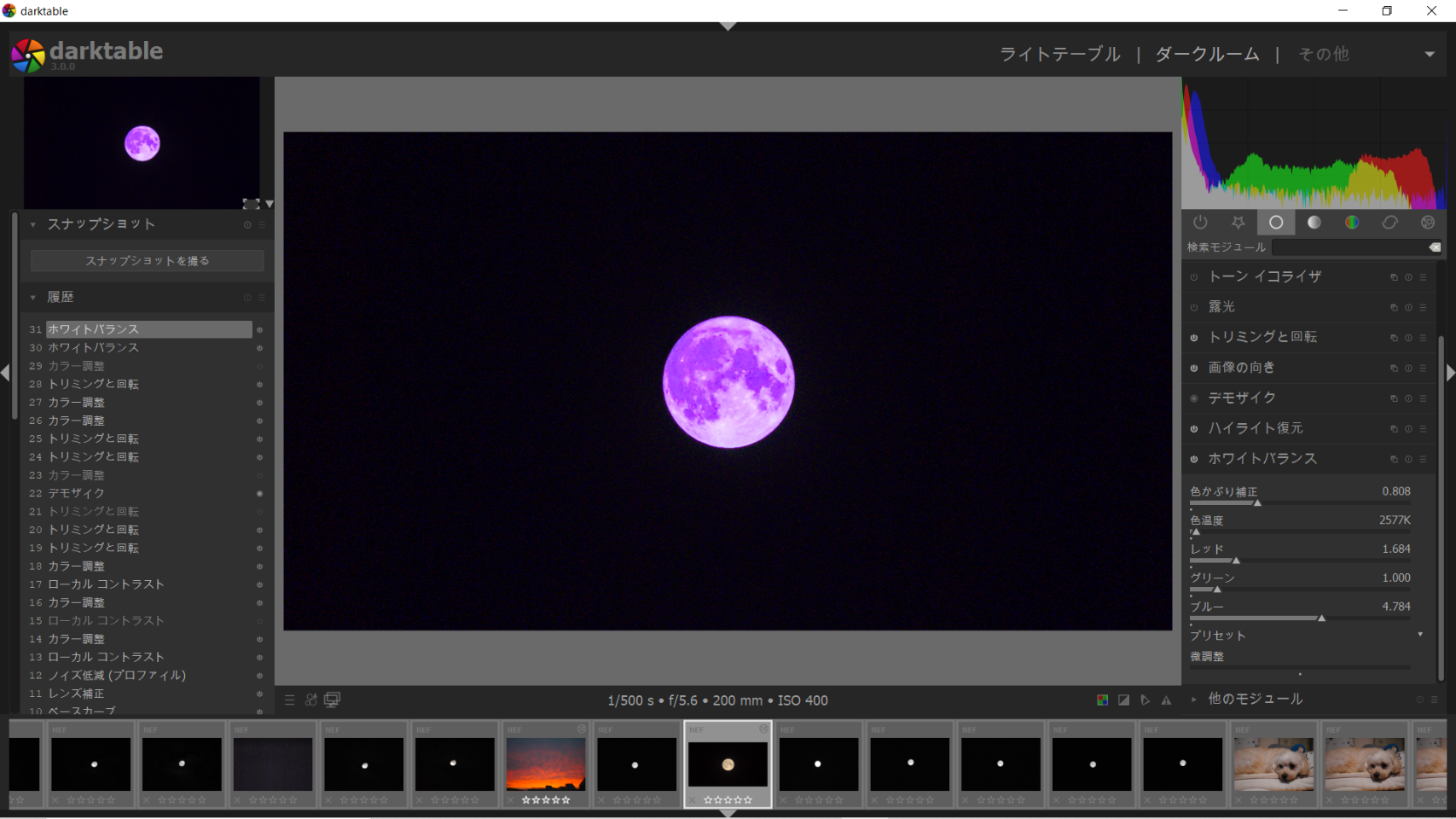Select the effects module group icon
This screenshot has height=819, width=1456.
(1428, 223)
